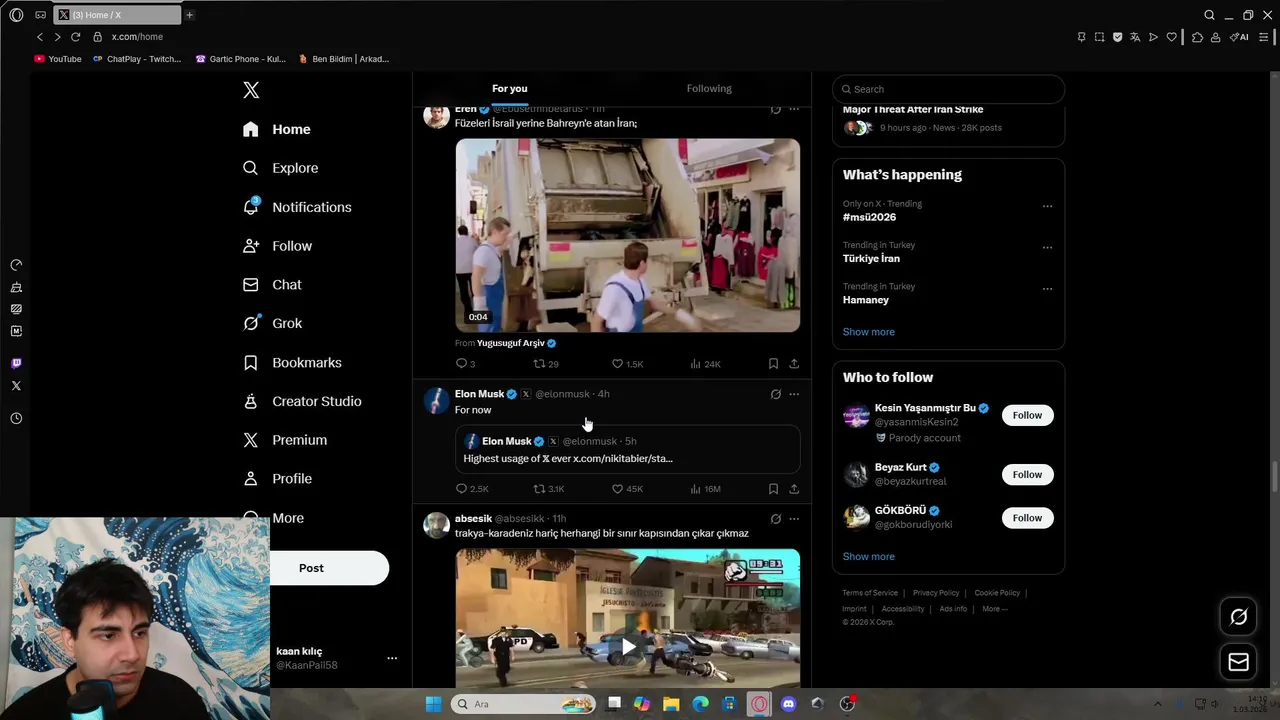Open the Hamaney trending topic
Viewport: 1280px width, 720px height.
point(866,300)
